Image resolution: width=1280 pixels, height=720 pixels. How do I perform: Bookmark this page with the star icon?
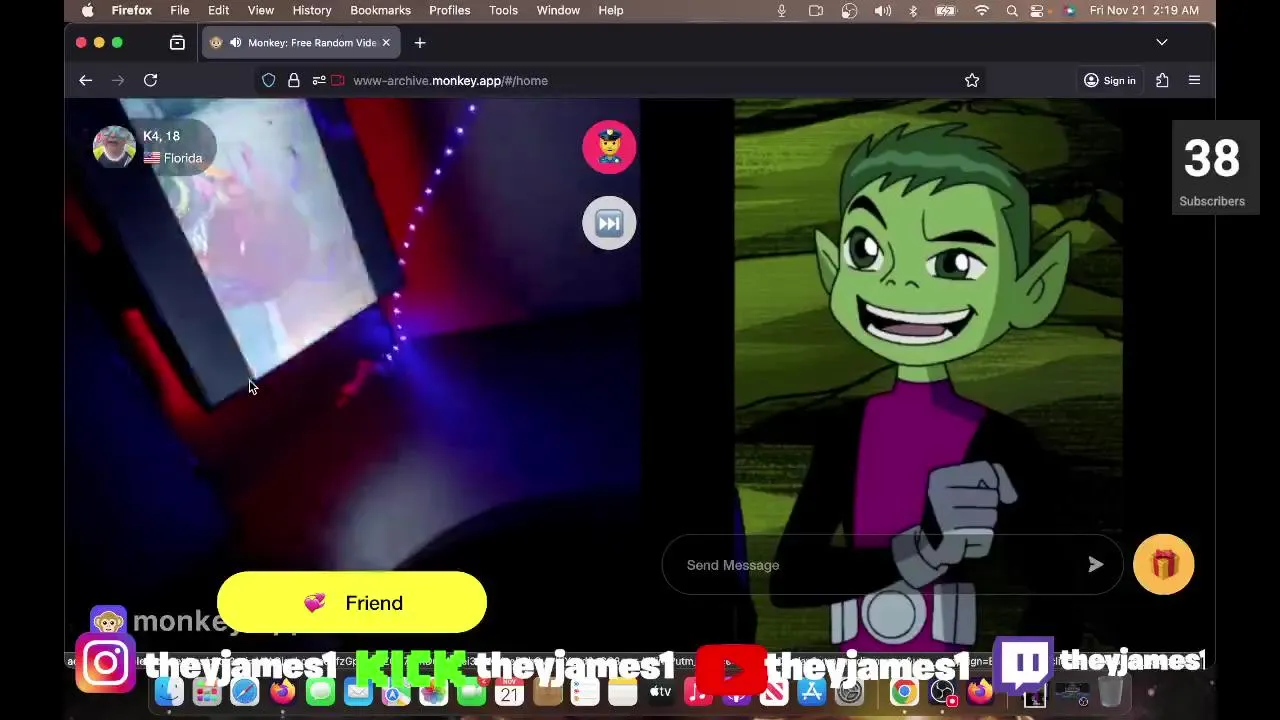(x=972, y=80)
